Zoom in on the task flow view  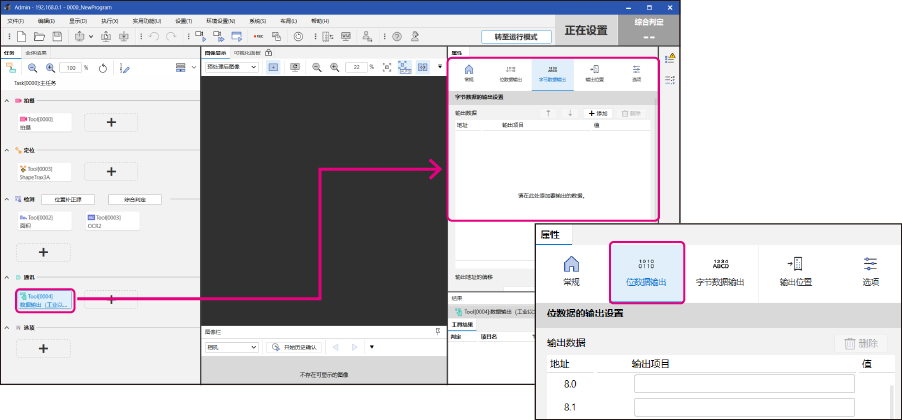coord(51,68)
